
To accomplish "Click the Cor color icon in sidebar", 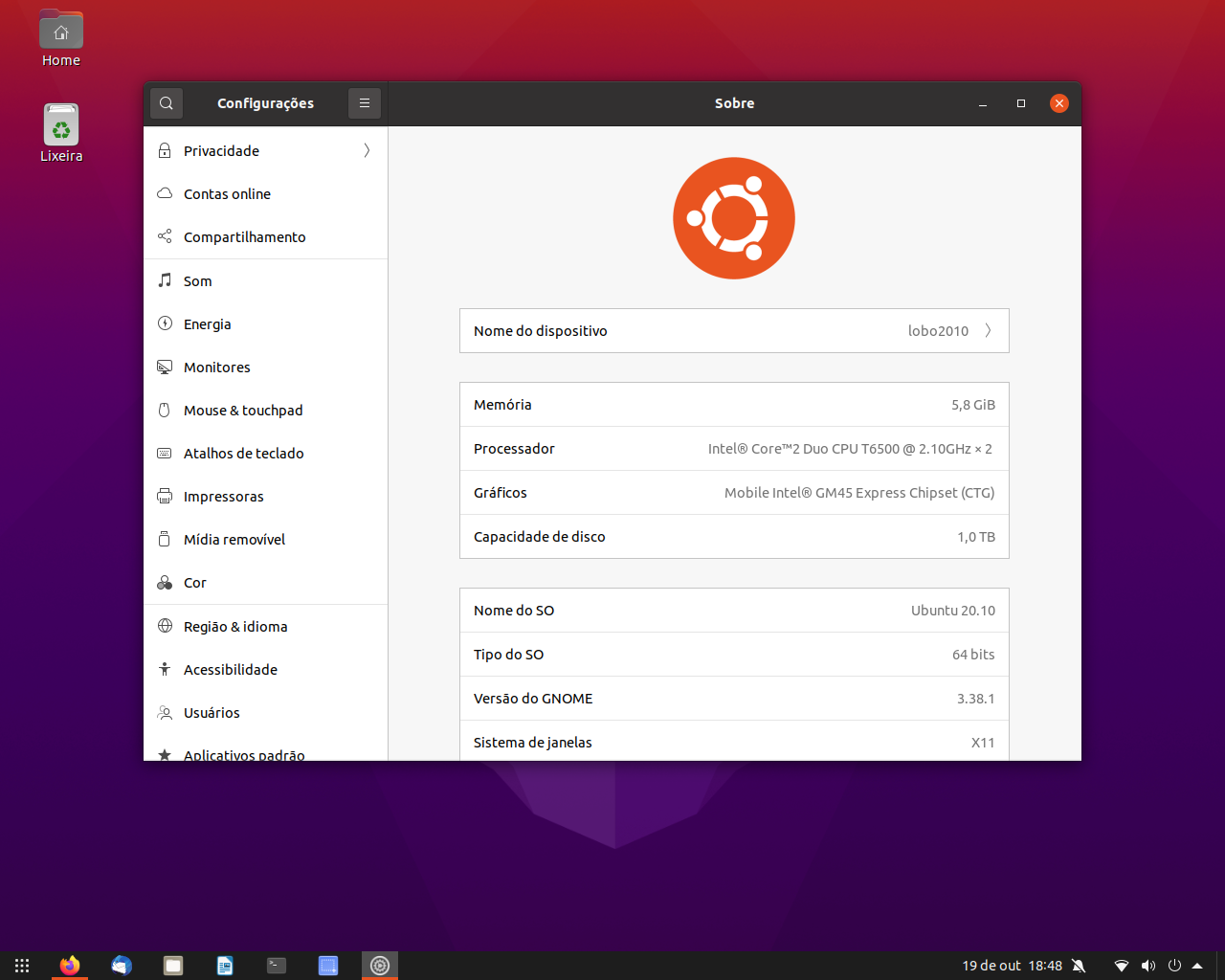I will click(165, 582).
